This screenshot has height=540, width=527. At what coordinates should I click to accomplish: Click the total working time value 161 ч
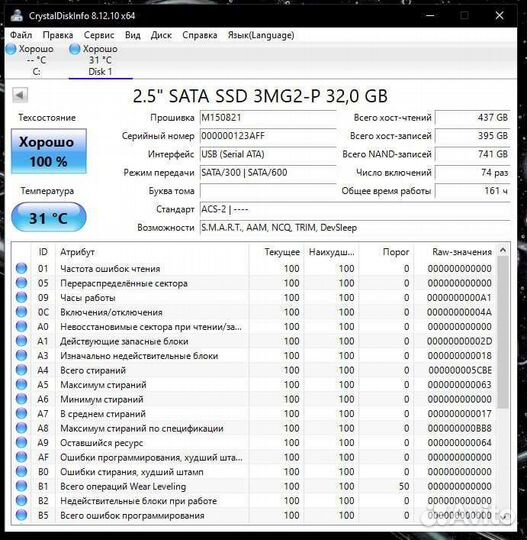tap(473, 191)
